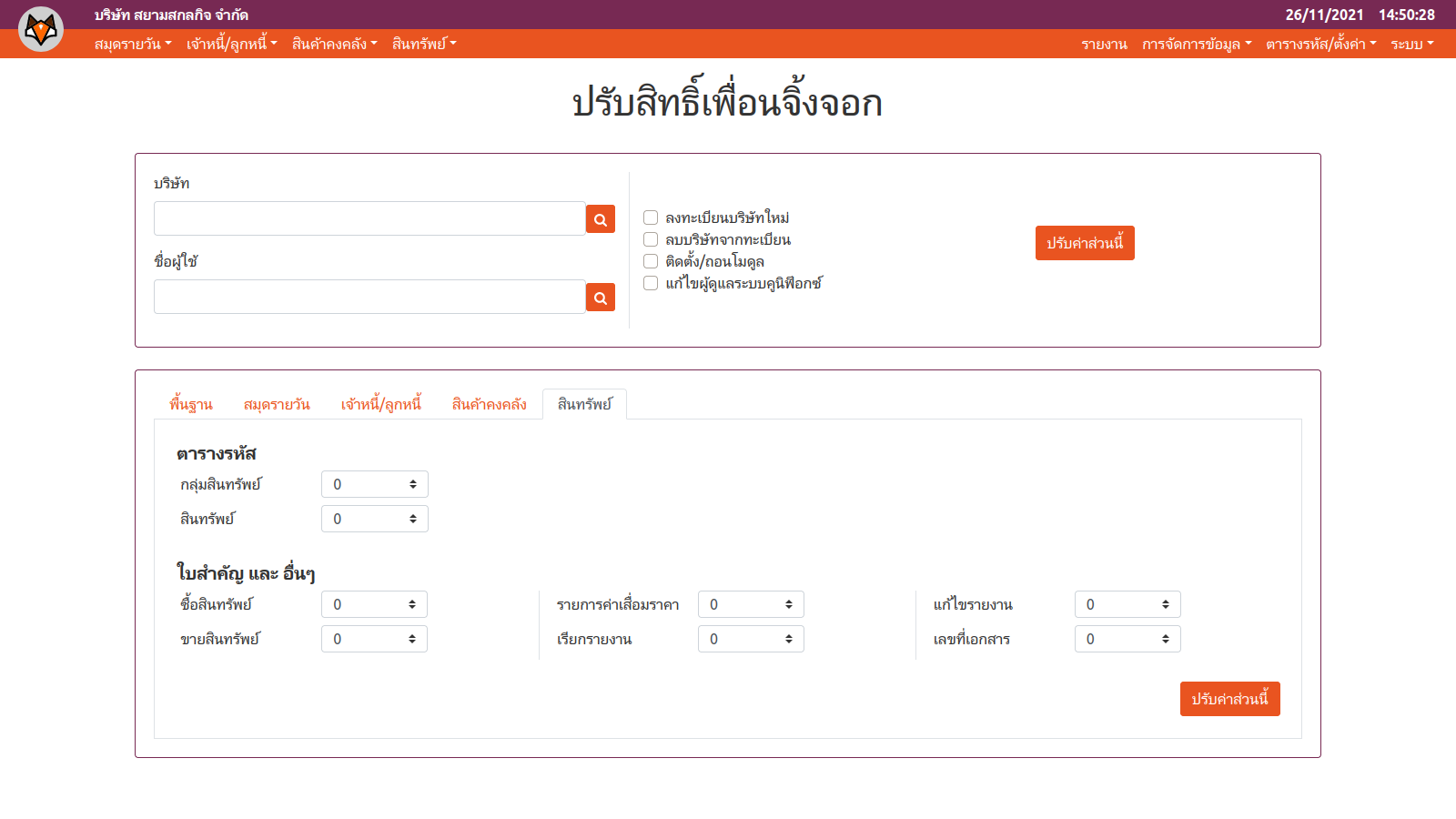The image size is (1456, 819).
Task: Click ใบสำคัญ และ อื่นๆ section heading
Action: (246, 573)
